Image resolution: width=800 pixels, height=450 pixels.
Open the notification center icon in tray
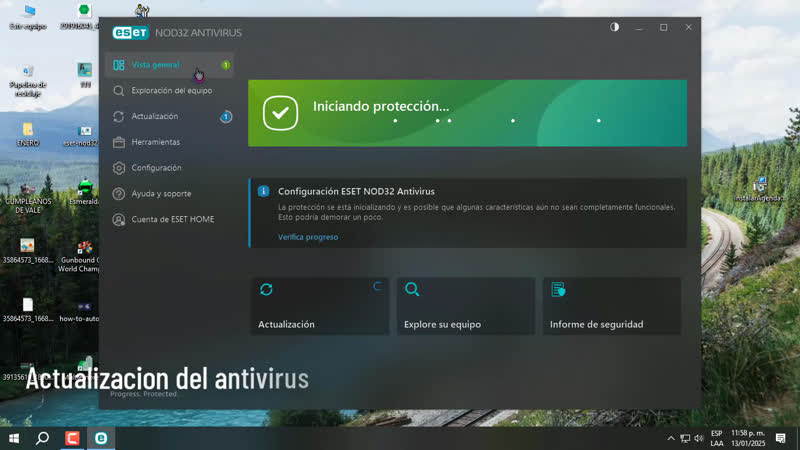tap(780, 438)
